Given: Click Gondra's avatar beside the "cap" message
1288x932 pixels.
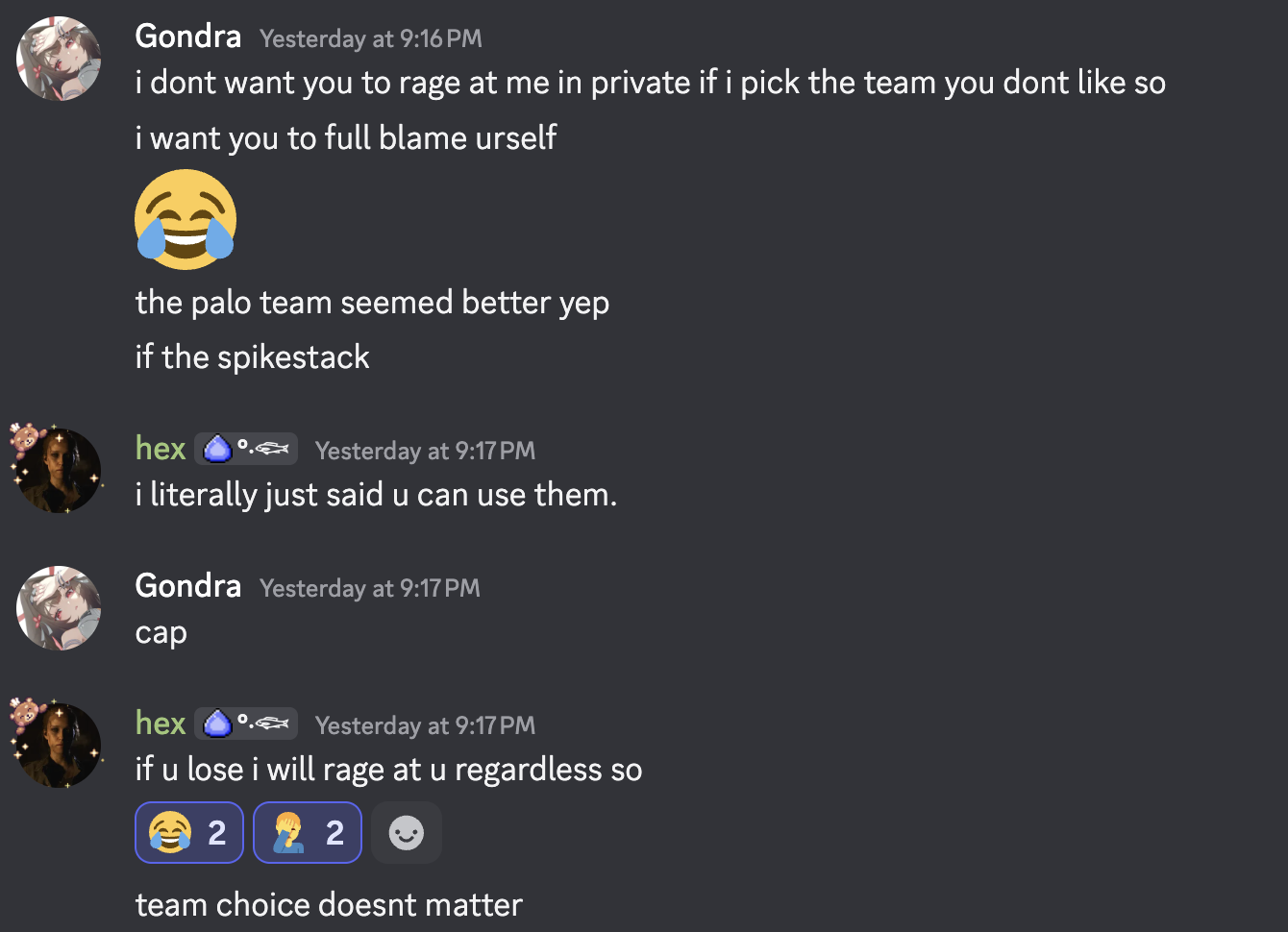Looking at the screenshot, I should [59, 608].
